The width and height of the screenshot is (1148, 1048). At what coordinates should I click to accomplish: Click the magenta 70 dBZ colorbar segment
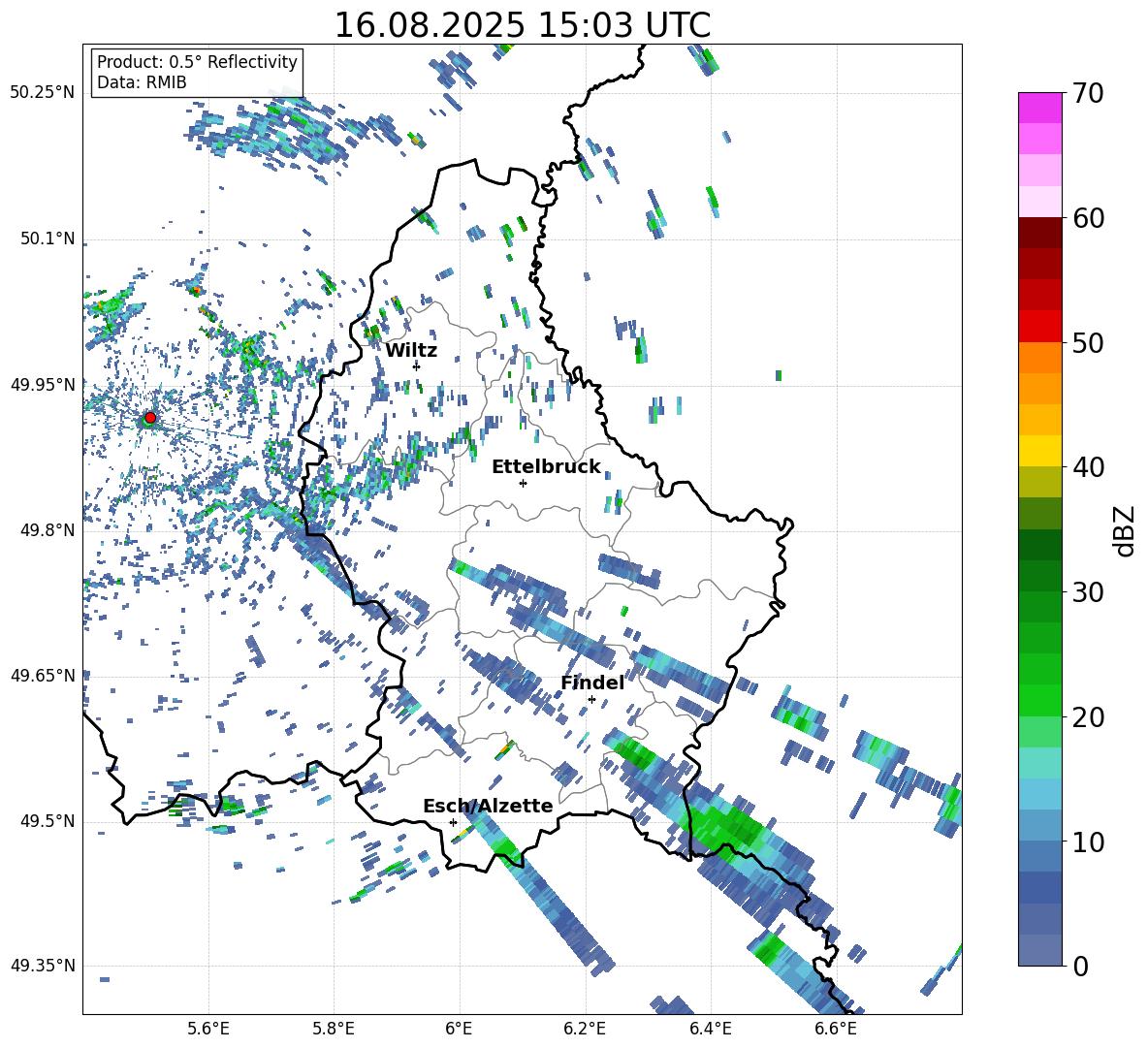point(1039,108)
